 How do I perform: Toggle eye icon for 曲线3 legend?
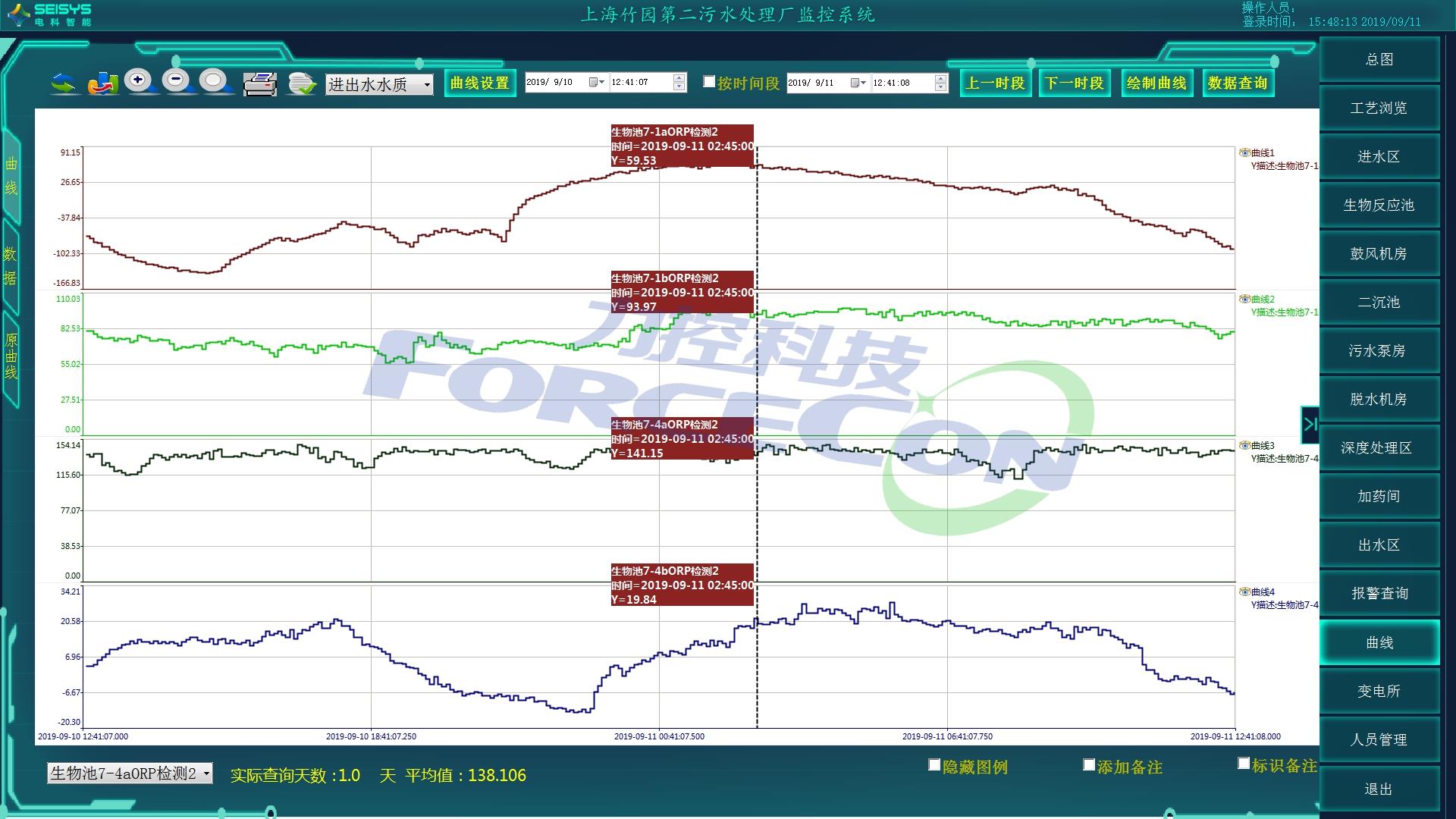[x=1244, y=445]
